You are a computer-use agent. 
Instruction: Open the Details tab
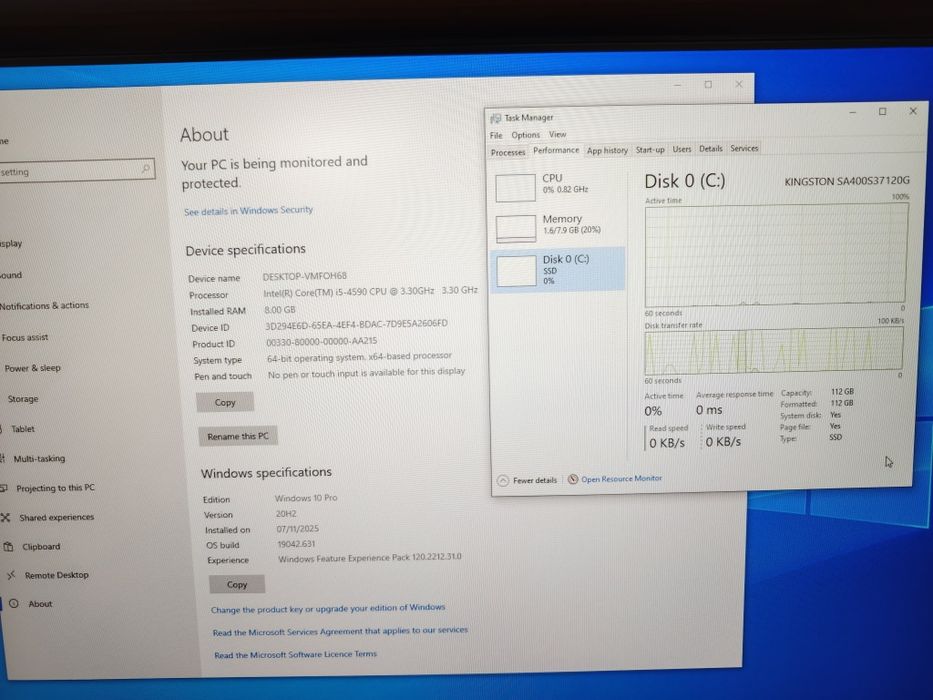(x=710, y=149)
